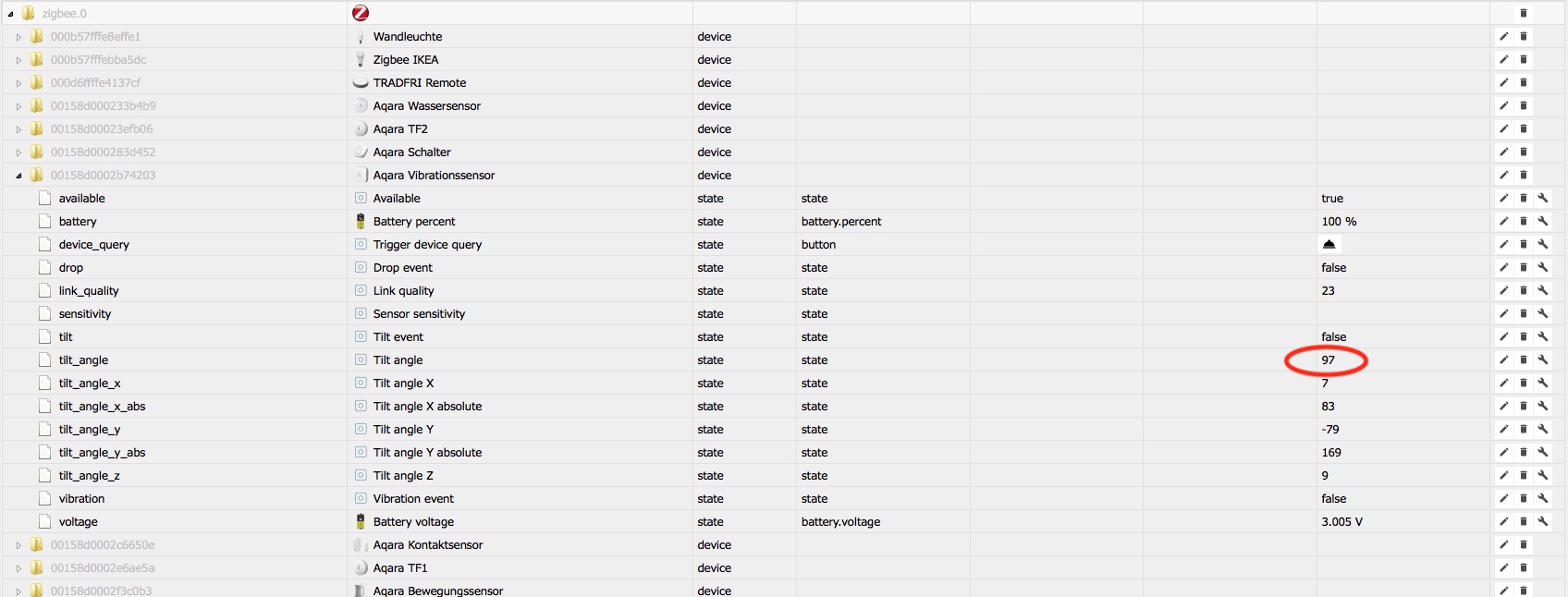The image size is (1568, 597).
Task: Expand the 00158d0002c6650e device node
Action: coord(18,545)
